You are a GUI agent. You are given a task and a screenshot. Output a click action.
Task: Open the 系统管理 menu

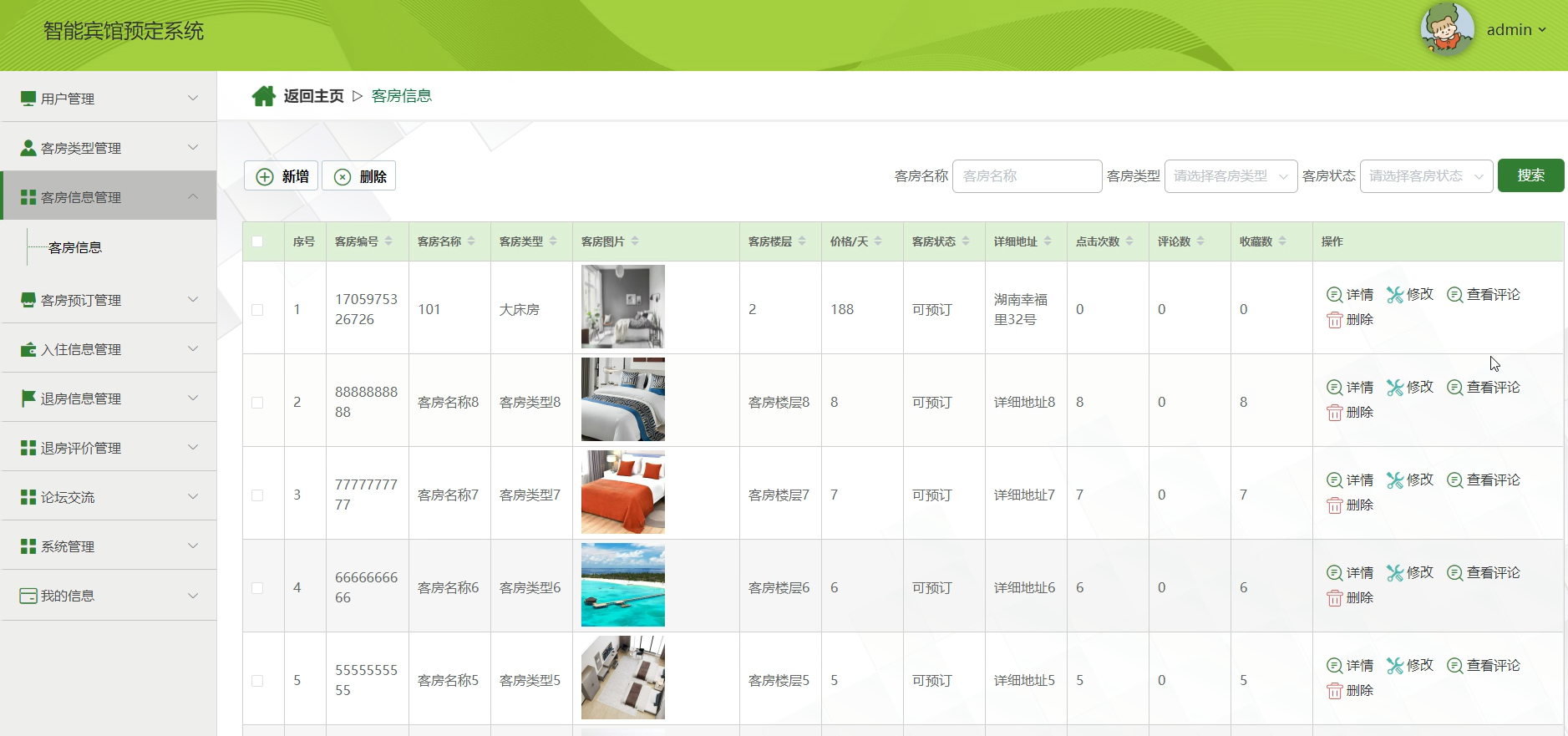coord(109,546)
